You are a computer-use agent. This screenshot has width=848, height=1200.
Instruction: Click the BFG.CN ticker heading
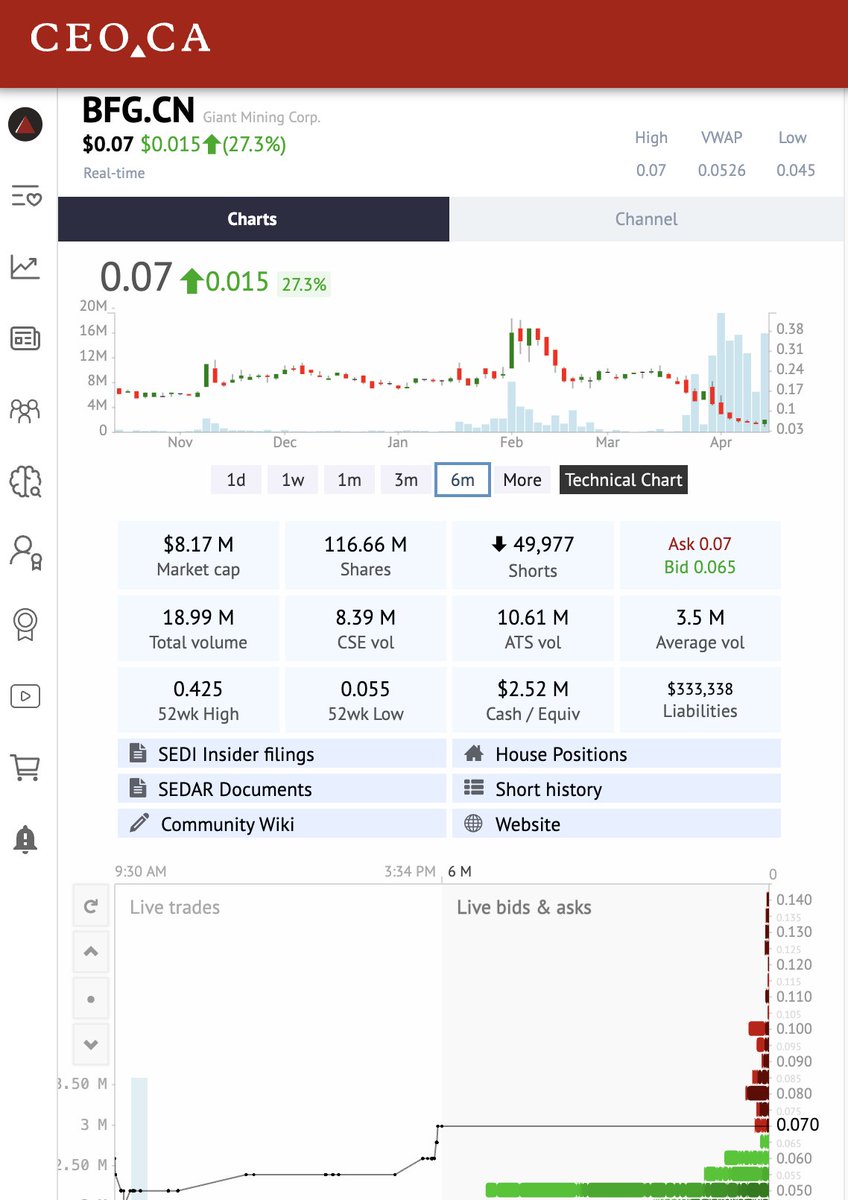[x=138, y=110]
